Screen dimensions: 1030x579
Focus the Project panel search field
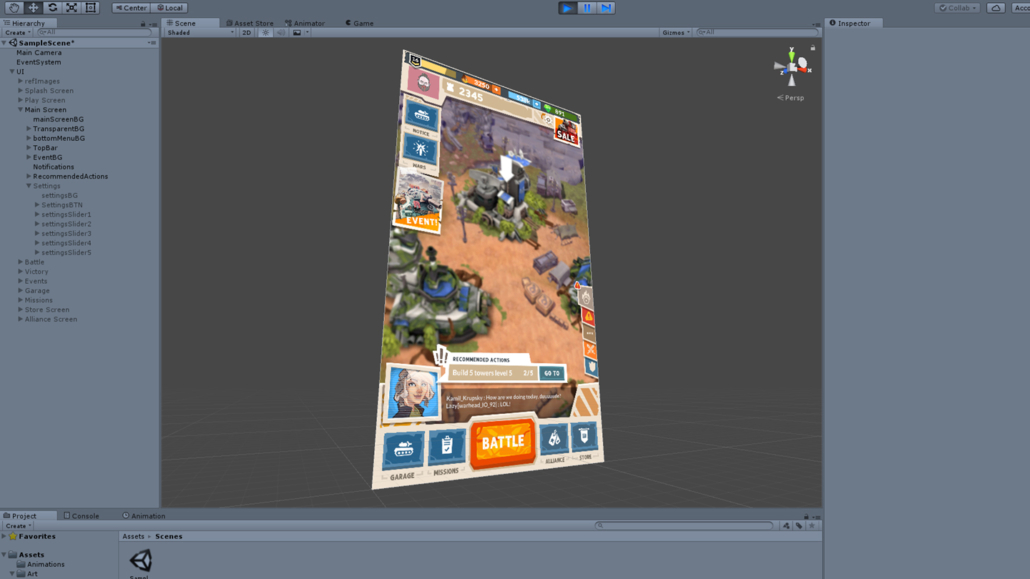[684, 526]
